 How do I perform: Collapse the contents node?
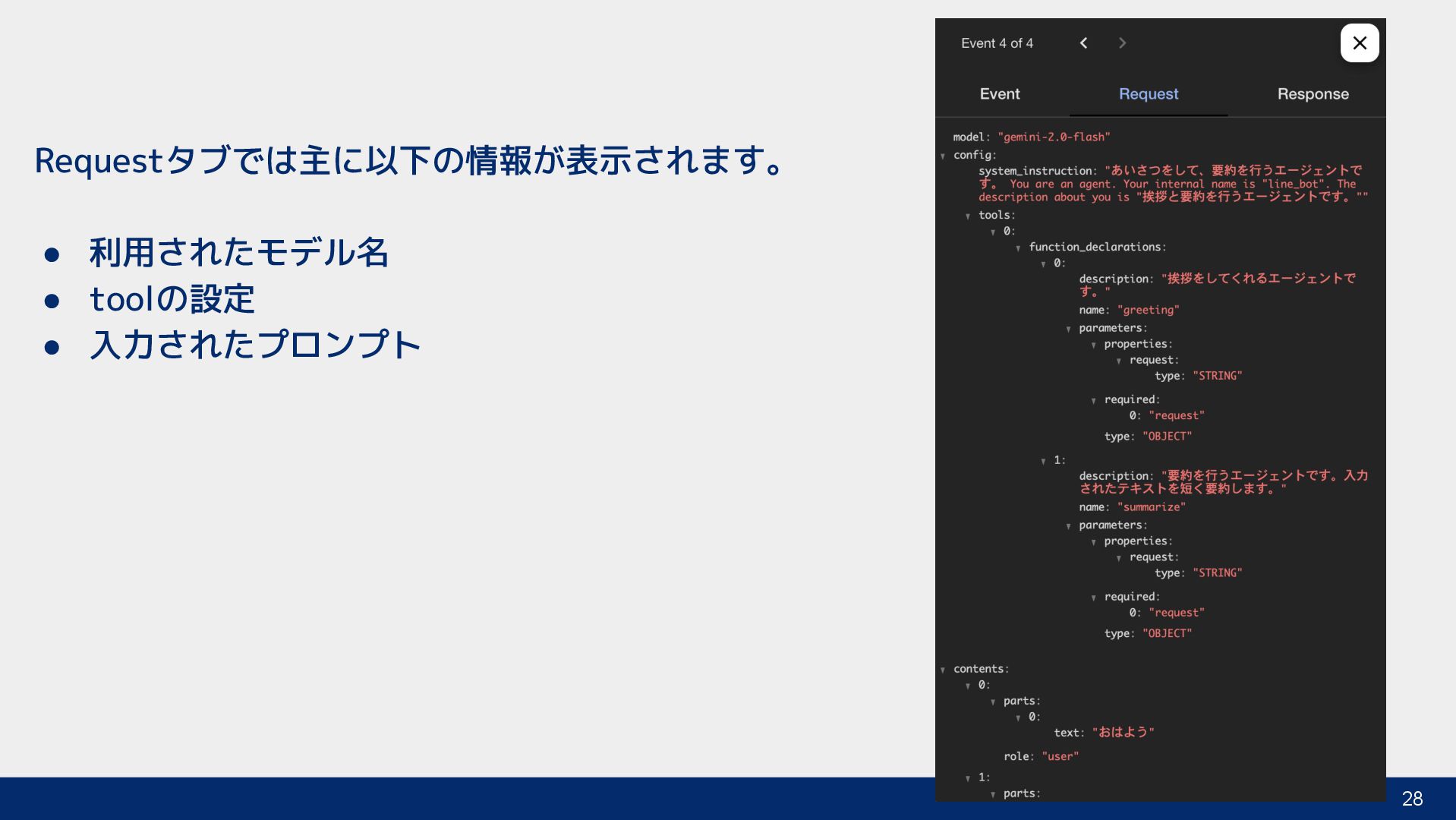point(943,670)
